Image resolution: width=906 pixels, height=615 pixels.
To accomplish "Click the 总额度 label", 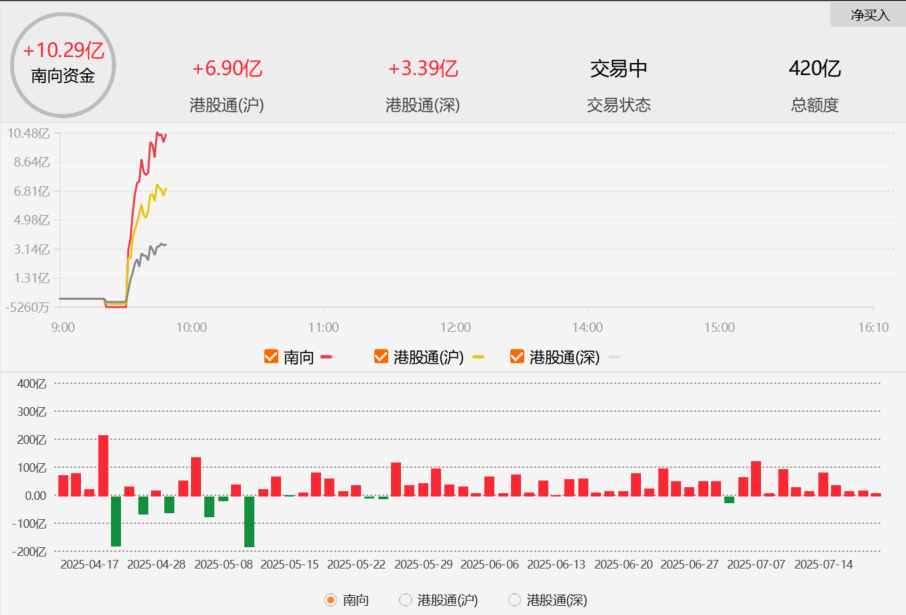I will tap(814, 105).
